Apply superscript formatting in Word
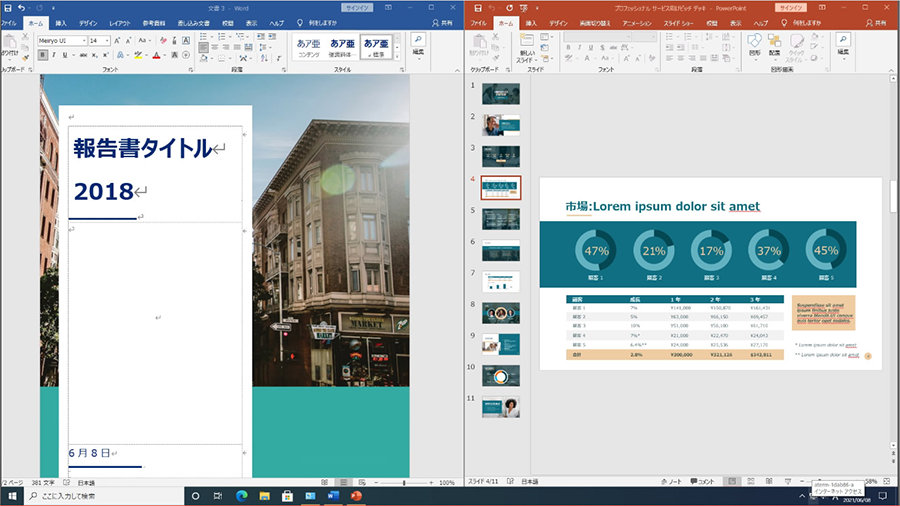Image resolution: width=900 pixels, height=506 pixels. [106, 56]
